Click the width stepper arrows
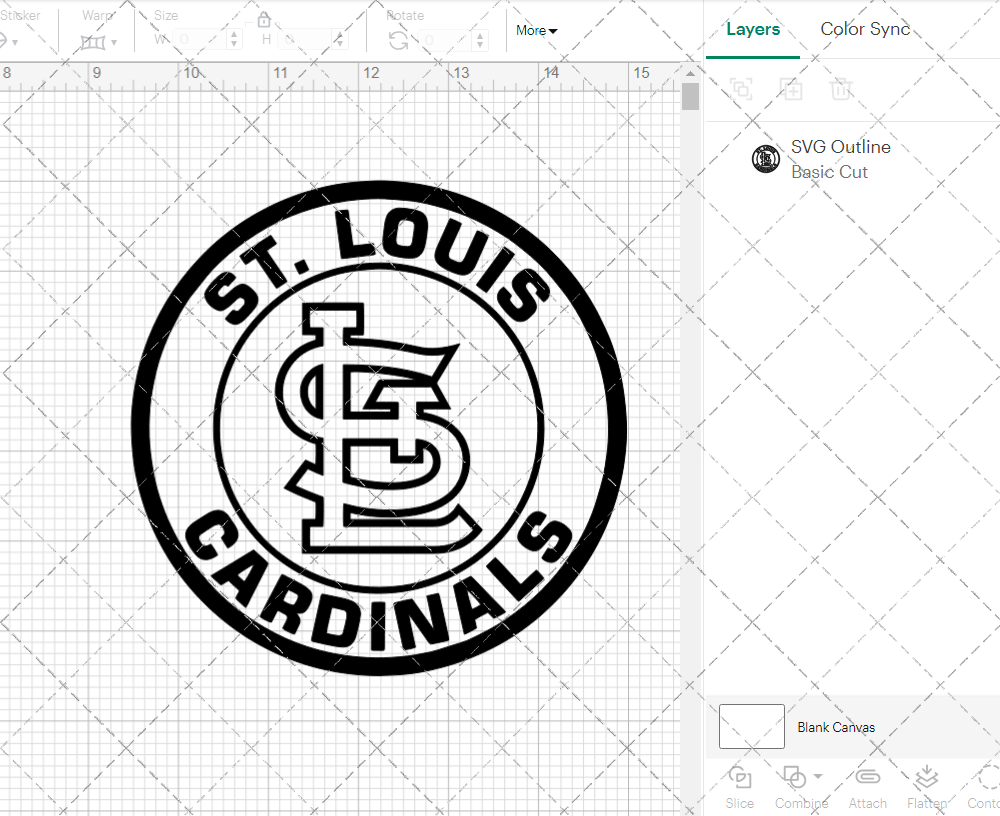The height and width of the screenshot is (816, 1000). (234, 40)
